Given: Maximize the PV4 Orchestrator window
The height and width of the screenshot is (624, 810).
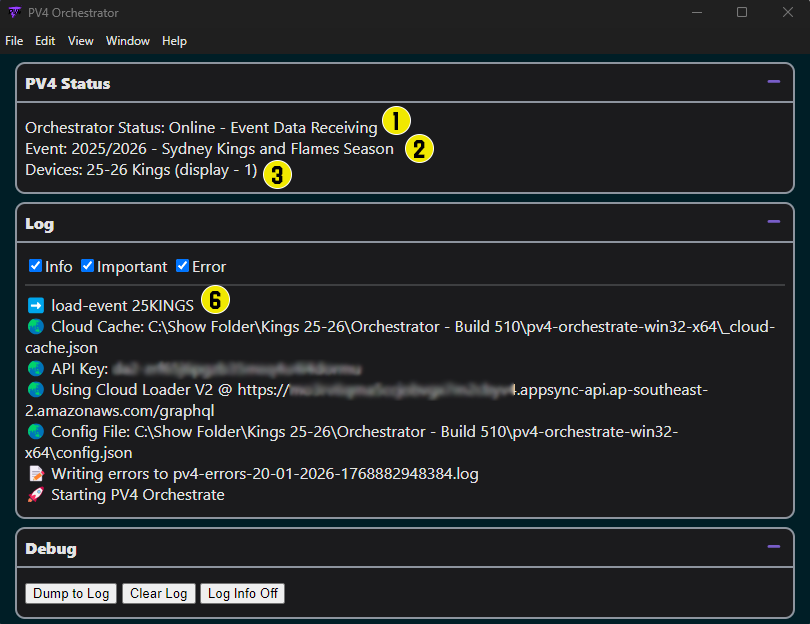Looking at the screenshot, I should (x=742, y=12).
